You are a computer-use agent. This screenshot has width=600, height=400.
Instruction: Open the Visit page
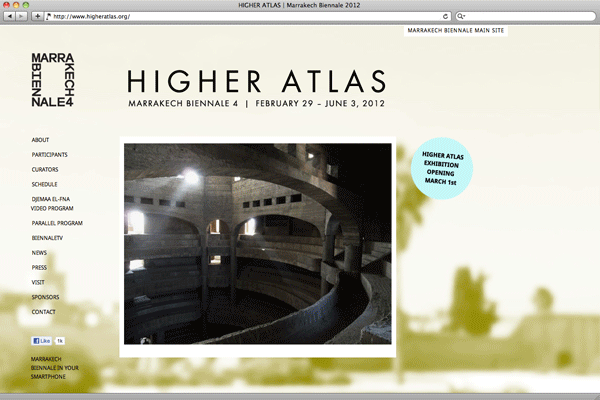(x=38, y=282)
